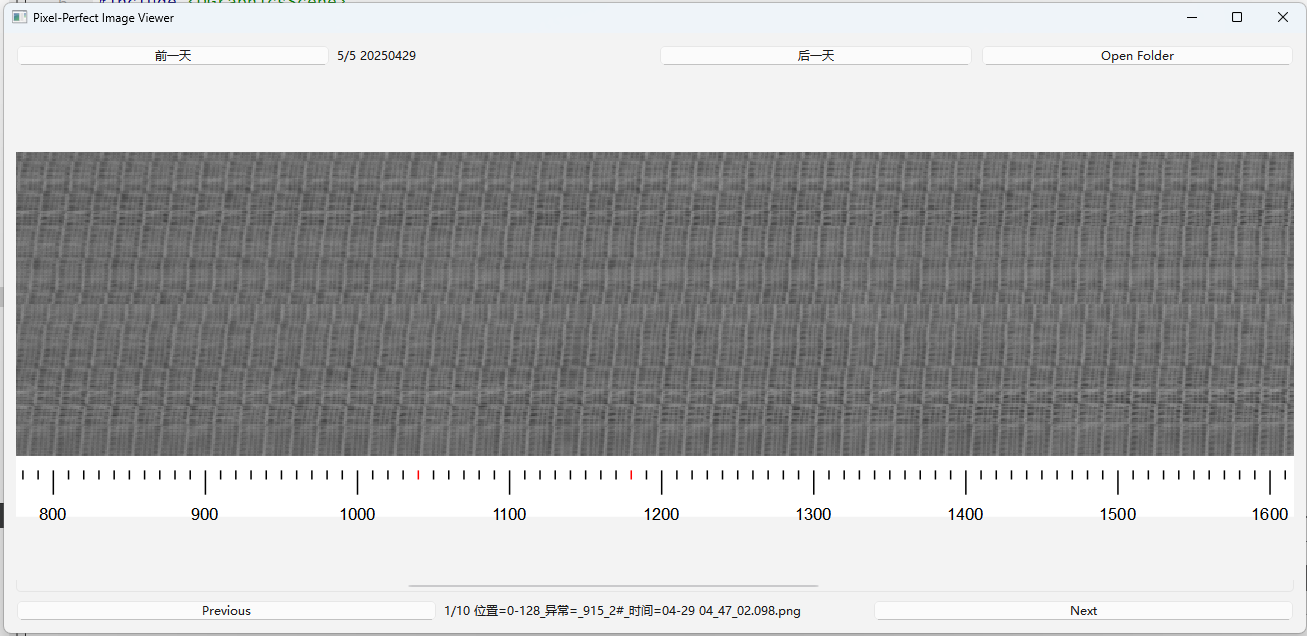Image resolution: width=1307 pixels, height=636 pixels.
Task: Click the 1000 label on the ruler
Action: 357,514
